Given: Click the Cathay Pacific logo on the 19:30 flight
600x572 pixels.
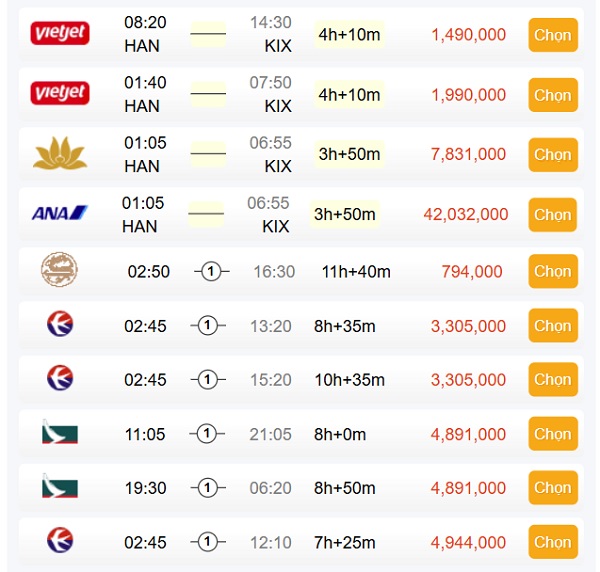Looking at the screenshot, I should (60, 488).
